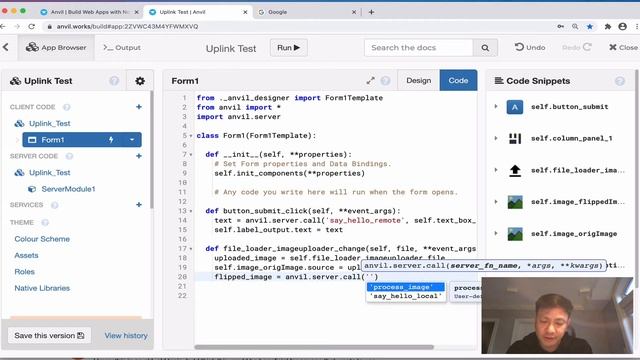Open app settings gear icon
Image resolution: width=640 pixels, height=360 pixels.
coord(140,81)
